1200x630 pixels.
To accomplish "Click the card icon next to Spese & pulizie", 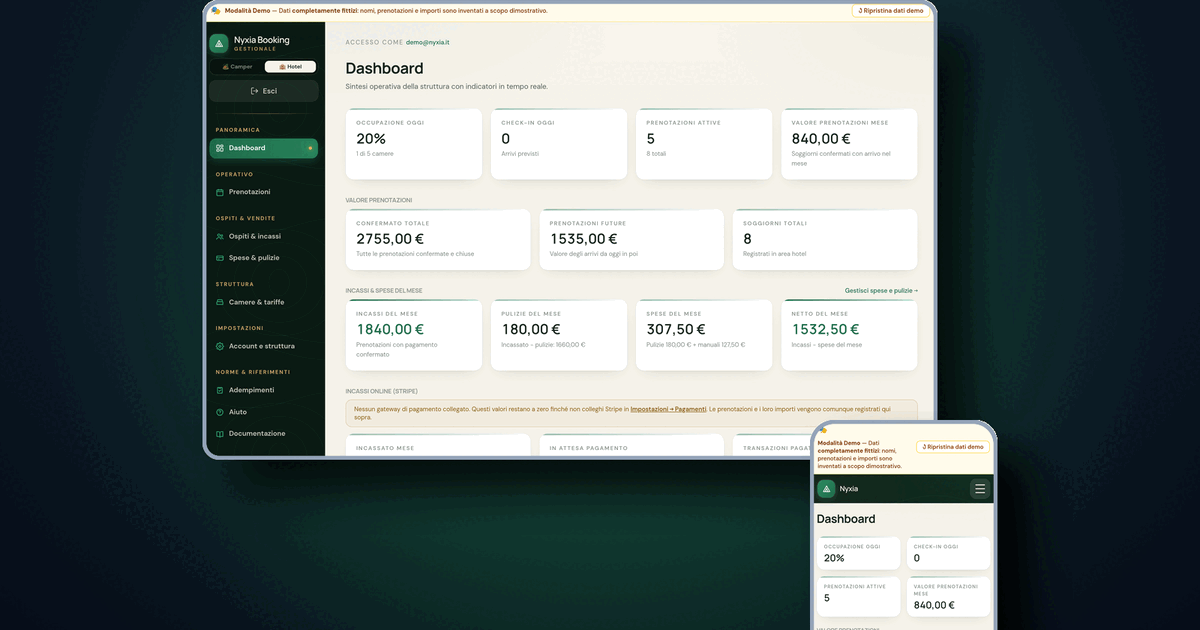I will pyautogui.click(x=220, y=258).
